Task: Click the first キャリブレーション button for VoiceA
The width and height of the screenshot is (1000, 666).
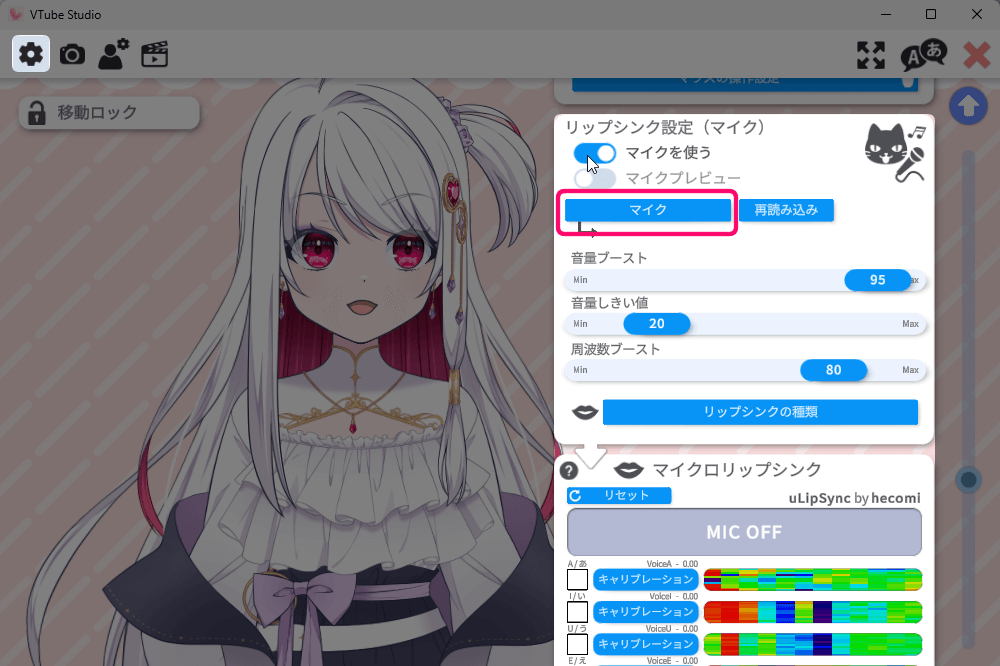Action: [x=645, y=579]
